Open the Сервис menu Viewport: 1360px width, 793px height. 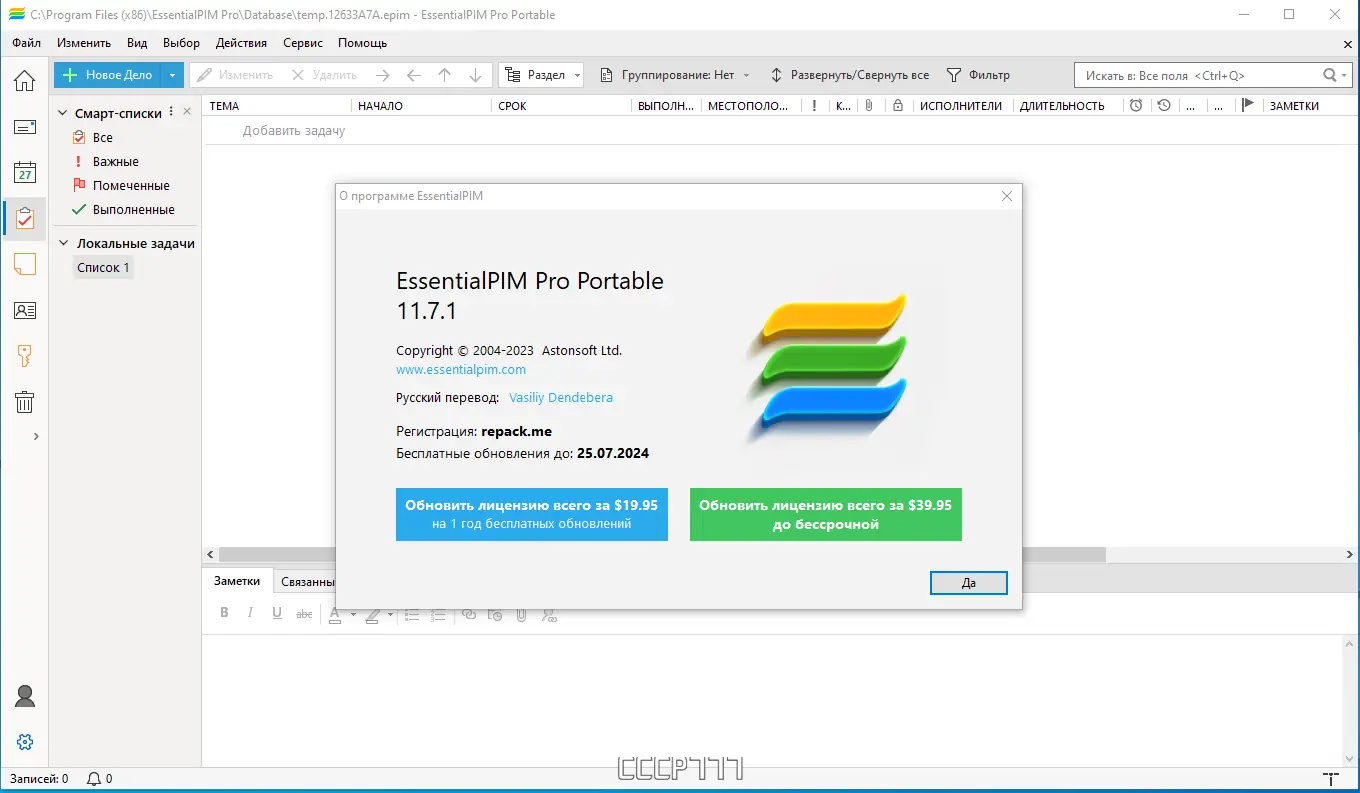click(x=302, y=43)
